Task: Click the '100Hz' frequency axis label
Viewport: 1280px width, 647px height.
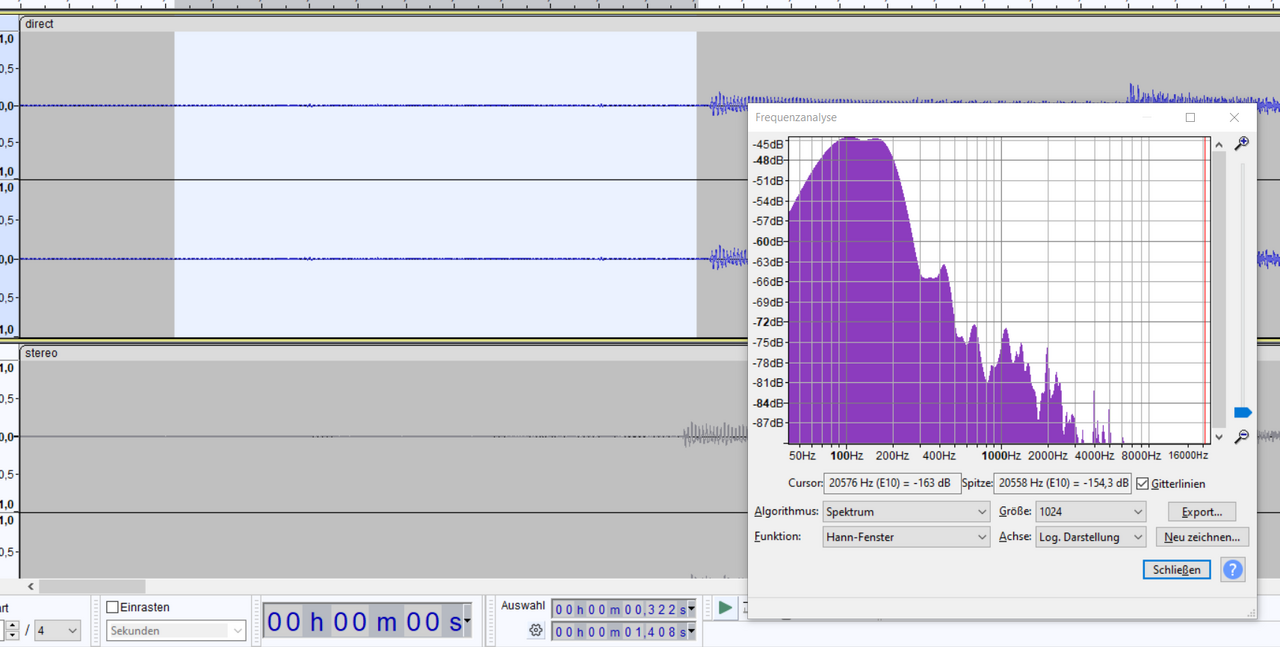Action: (846, 455)
